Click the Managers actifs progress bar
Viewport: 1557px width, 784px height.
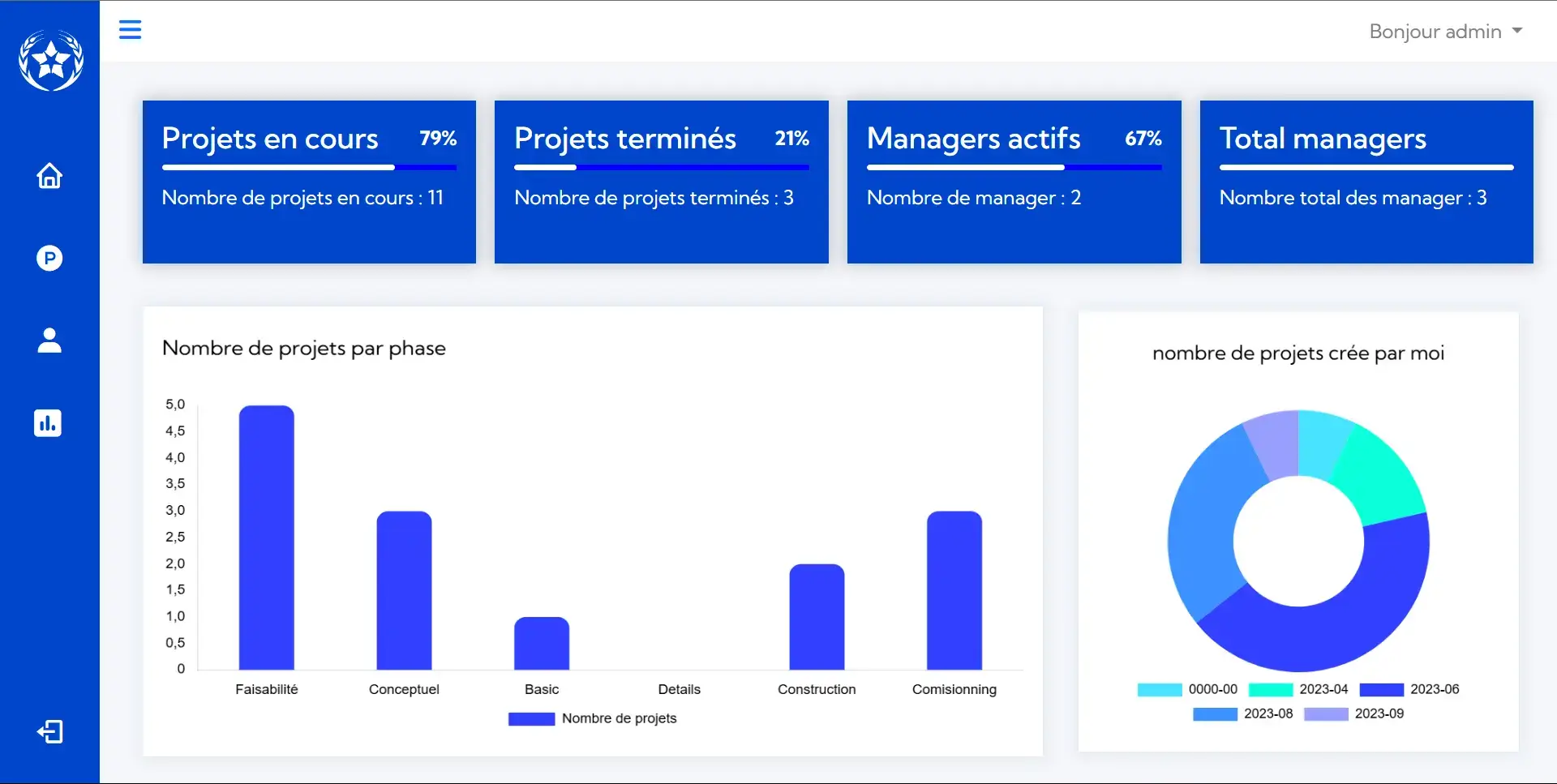(1014, 168)
